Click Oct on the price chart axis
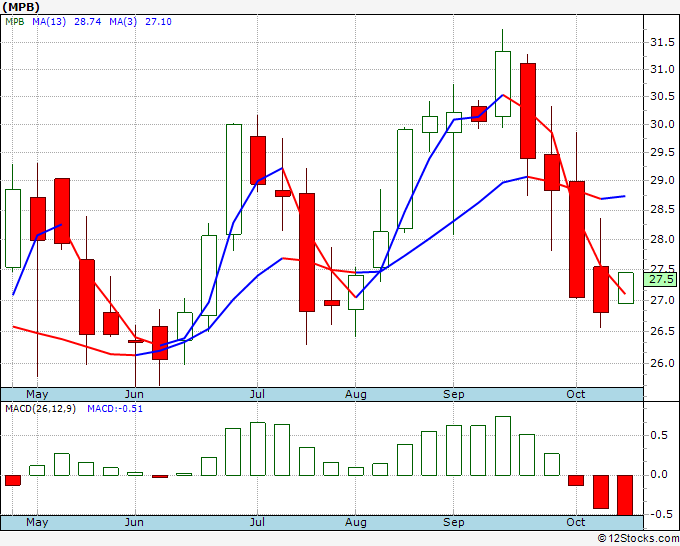 pos(575,394)
